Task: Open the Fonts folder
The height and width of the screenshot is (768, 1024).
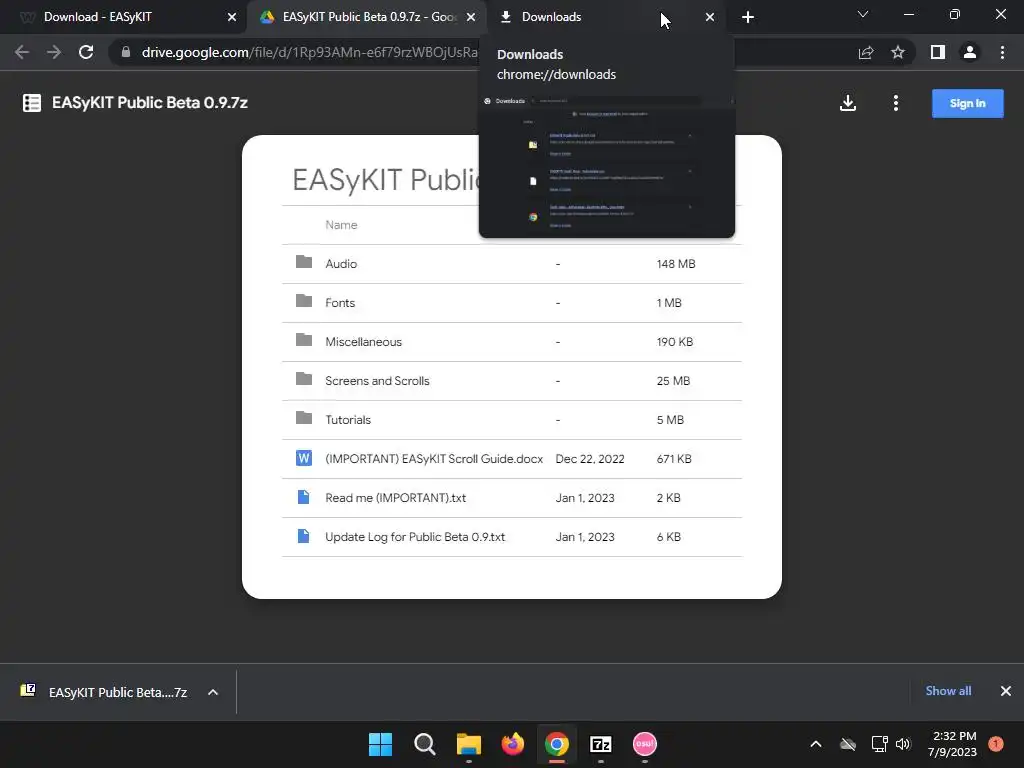Action: pos(512,303)
